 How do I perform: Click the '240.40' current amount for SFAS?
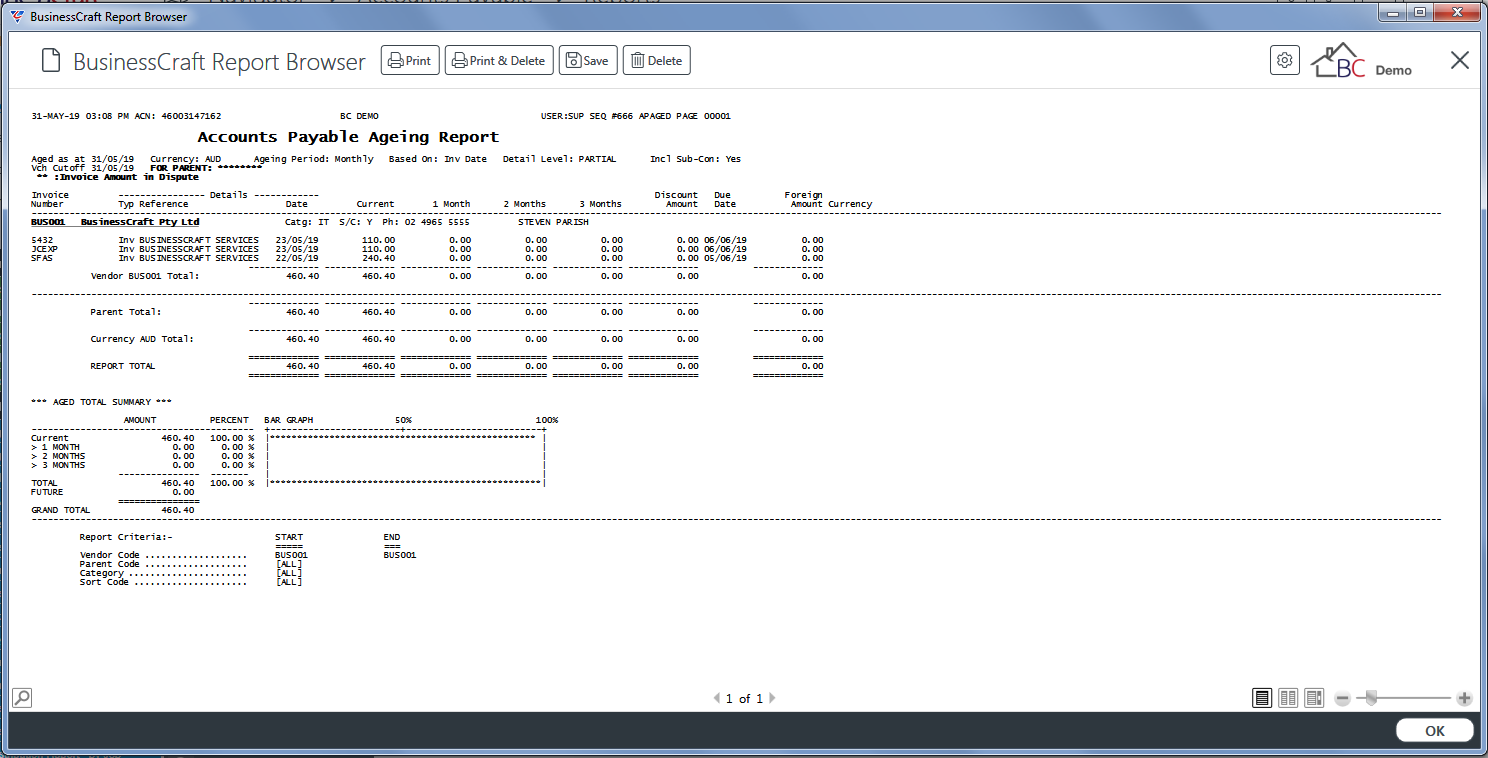coord(378,258)
